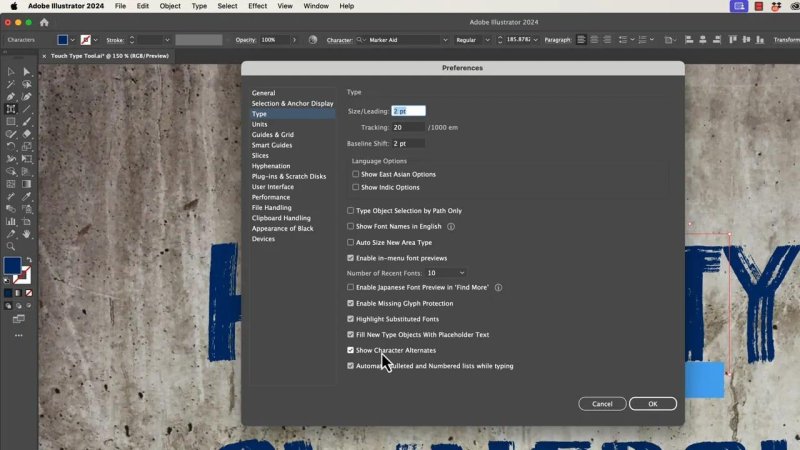Check Auto Size New Area Type

[x=351, y=242]
